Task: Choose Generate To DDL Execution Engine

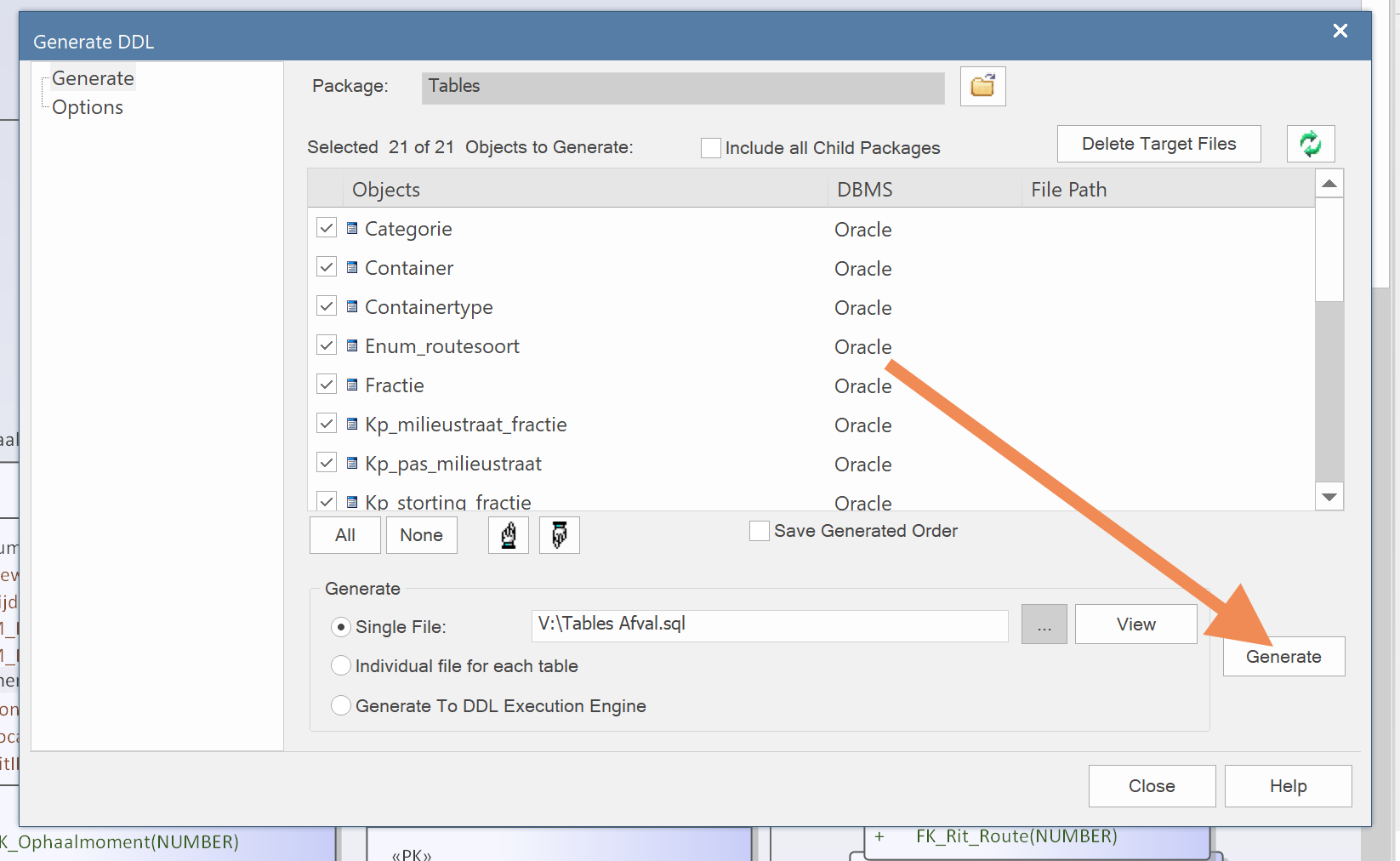Action: tap(341, 705)
